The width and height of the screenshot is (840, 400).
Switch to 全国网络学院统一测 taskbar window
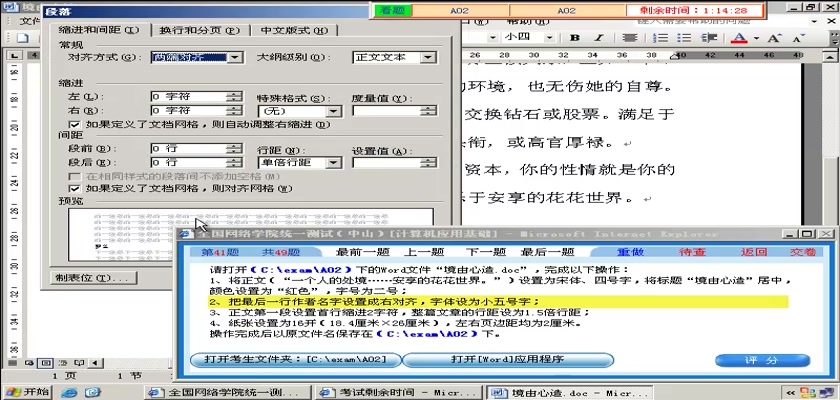pos(228,393)
